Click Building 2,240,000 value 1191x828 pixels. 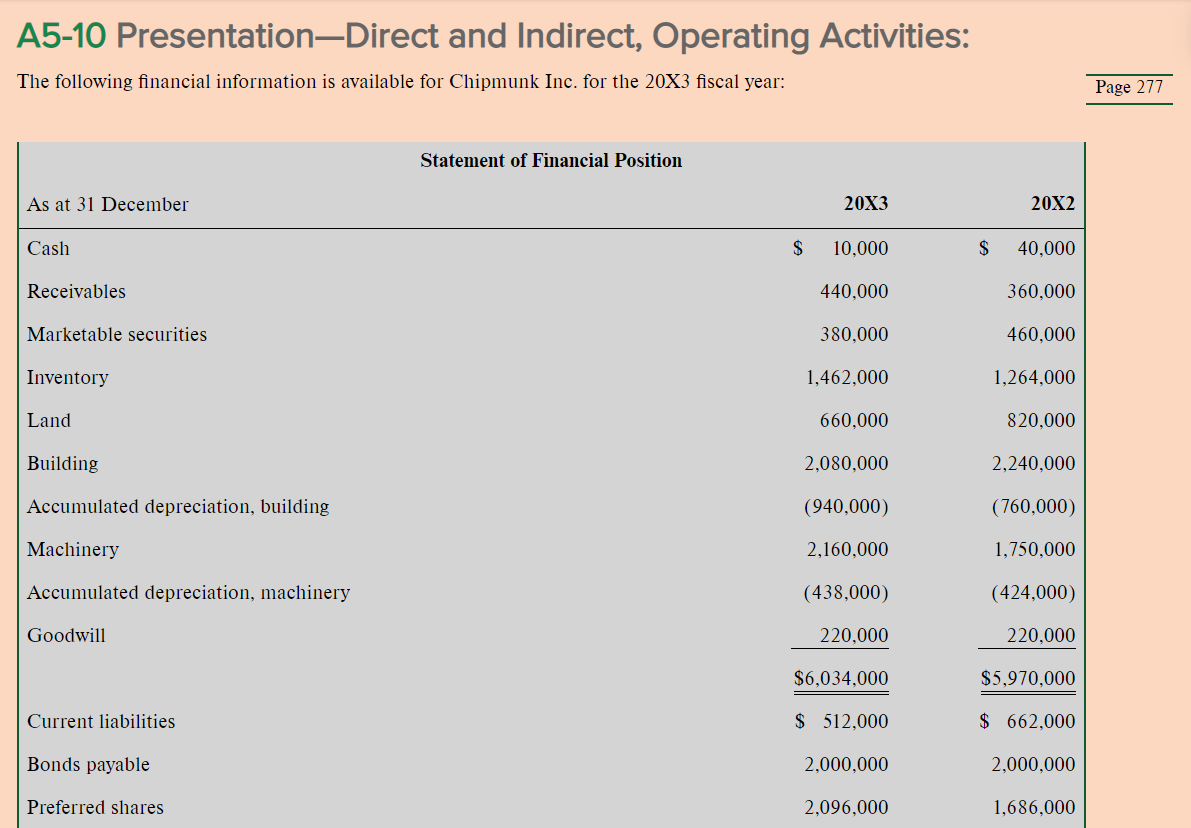coord(1034,463)
